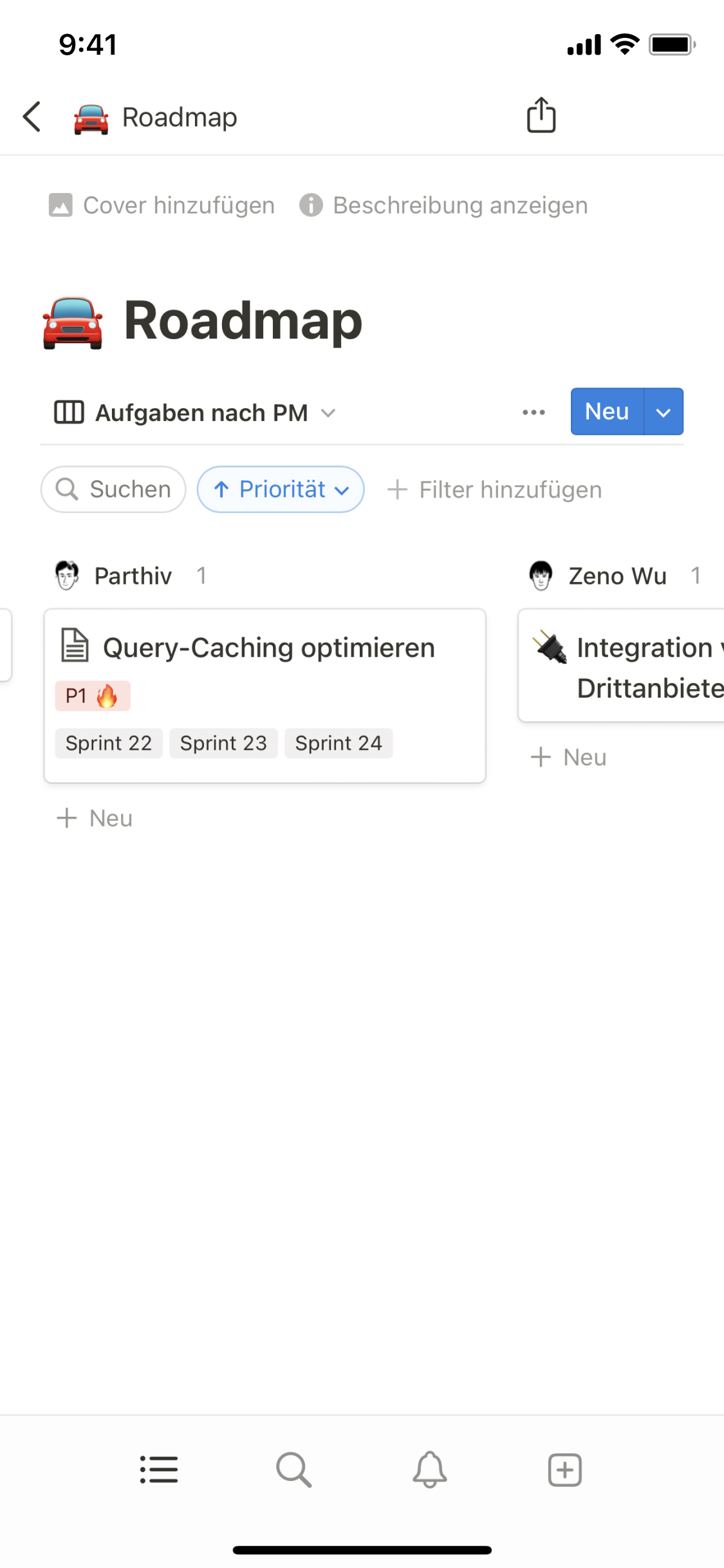The height and width of the screenshot is (1568, 724).
Task: Click the red car page icon
Action: (73, 322)
